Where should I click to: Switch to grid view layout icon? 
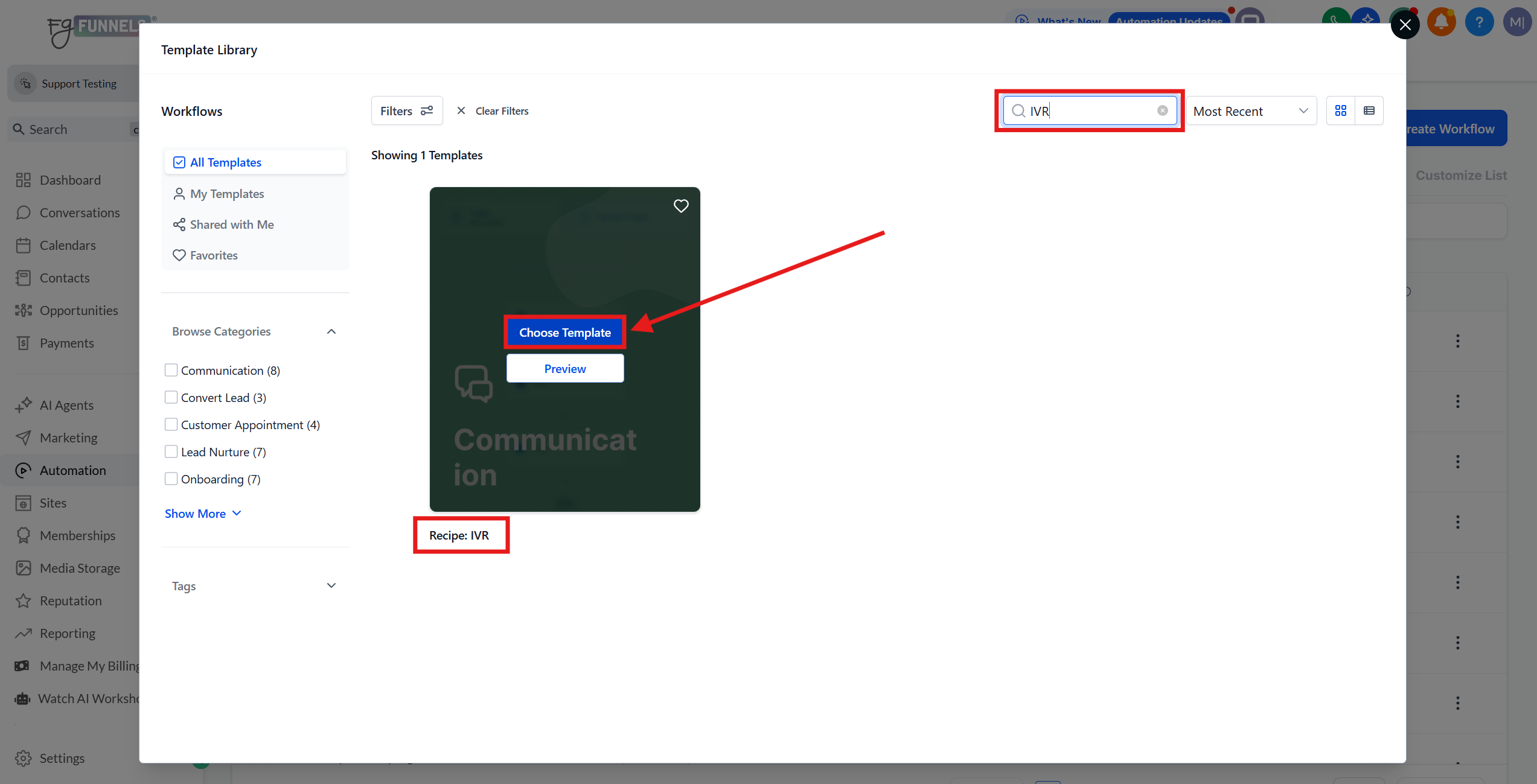point(1340,110)
